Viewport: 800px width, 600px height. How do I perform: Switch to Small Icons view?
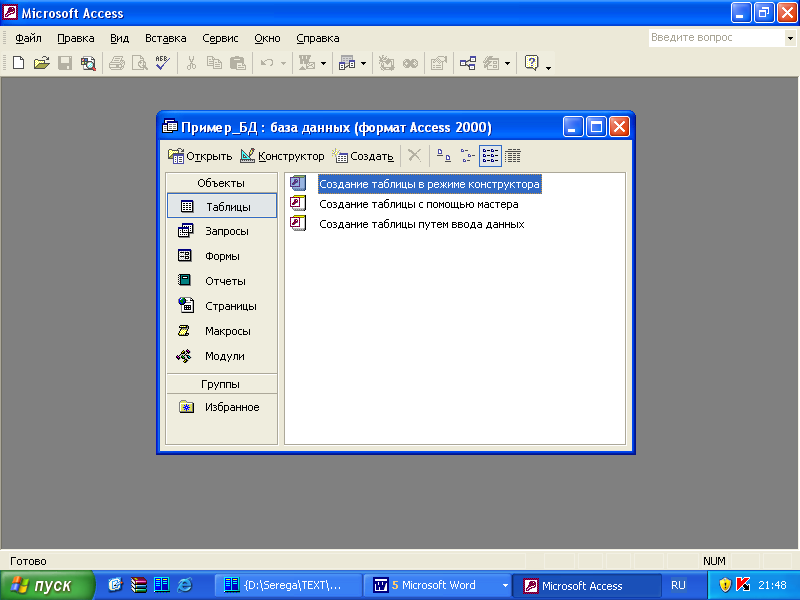pos(467,156)
